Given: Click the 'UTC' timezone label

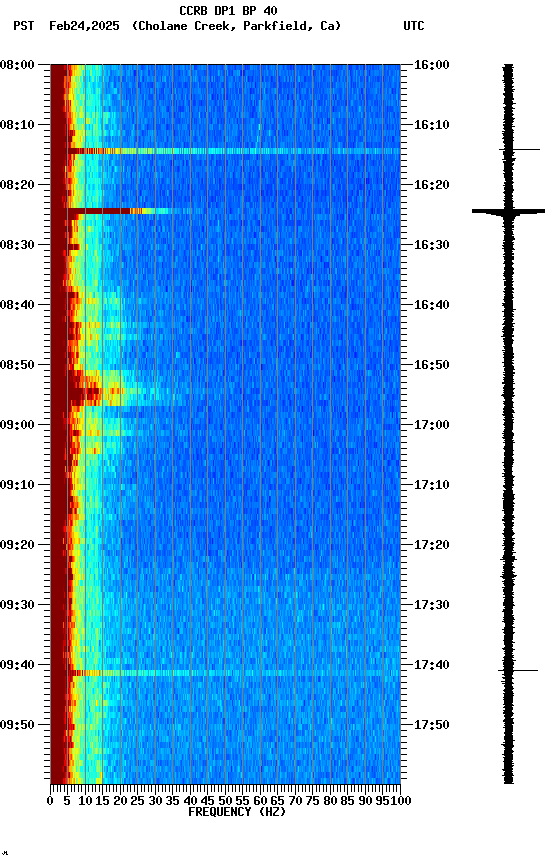Looking at the screenshot, I should pos(414,26).
